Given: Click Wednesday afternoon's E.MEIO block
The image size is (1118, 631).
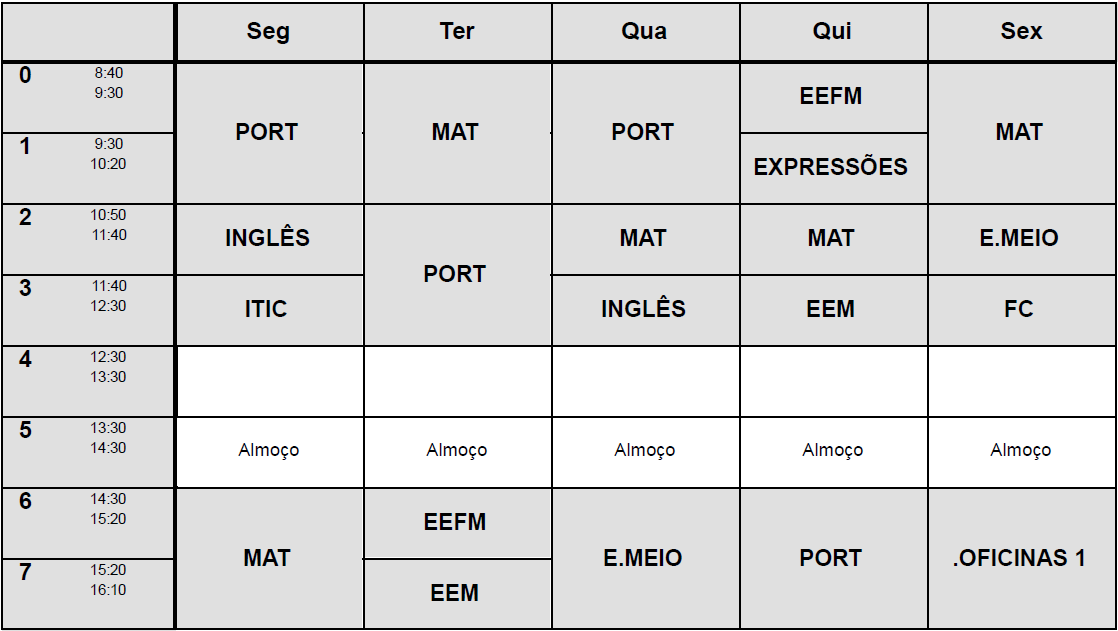Looking at the screenshot, I should (x=643, y=558).
